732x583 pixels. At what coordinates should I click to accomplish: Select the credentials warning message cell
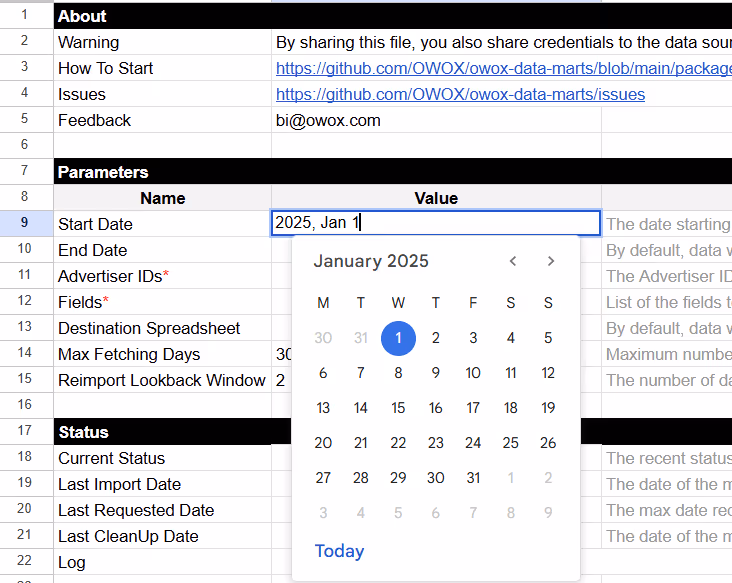click(x=502, y=42)
